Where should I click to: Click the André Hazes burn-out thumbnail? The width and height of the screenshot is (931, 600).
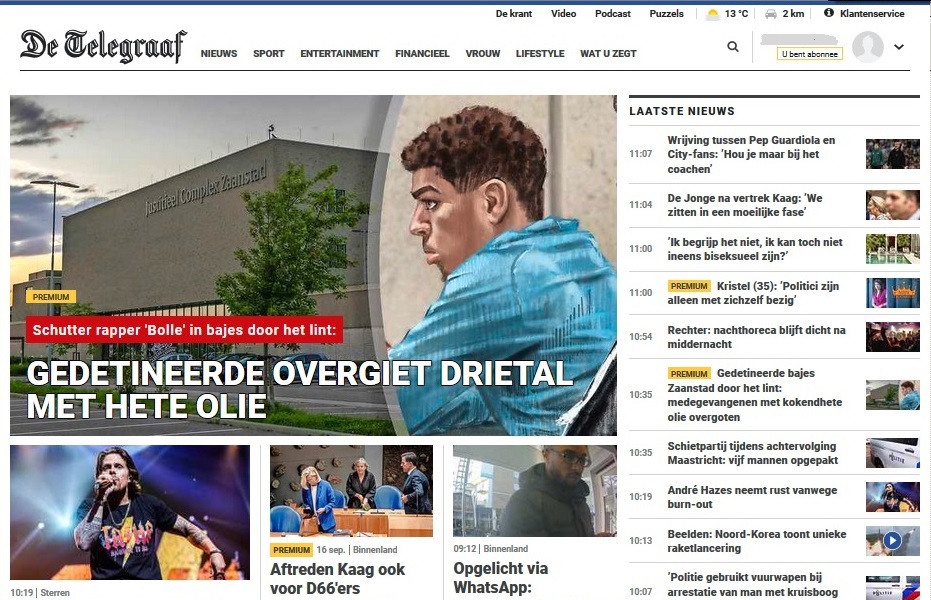(892, 497)
